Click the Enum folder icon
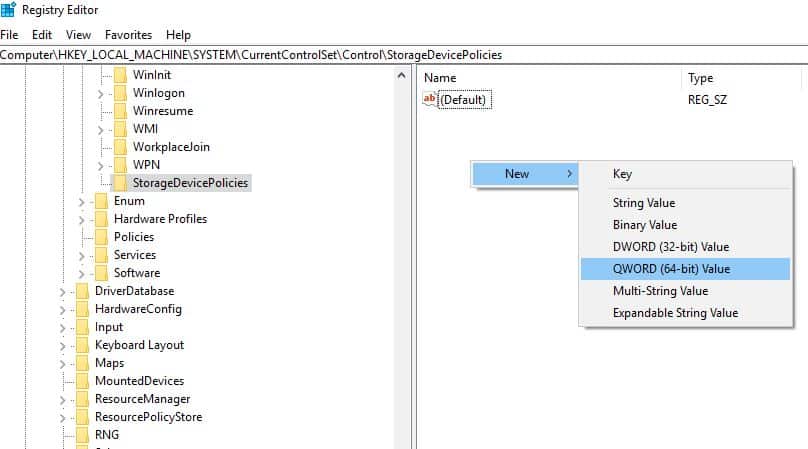808x449 pixels. pyautogui.click(x=102, y=202)
